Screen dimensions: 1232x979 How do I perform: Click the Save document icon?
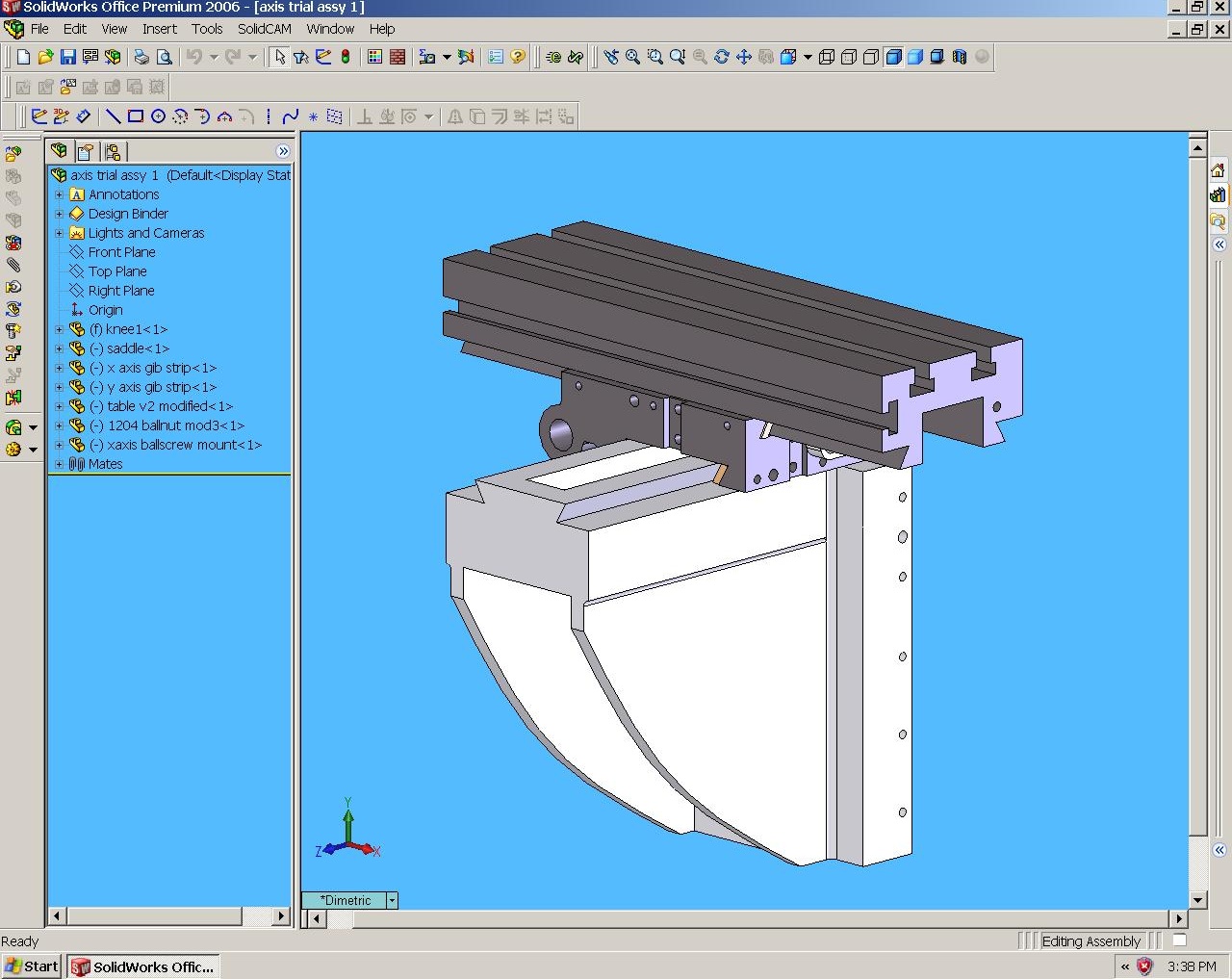(67, 58)
